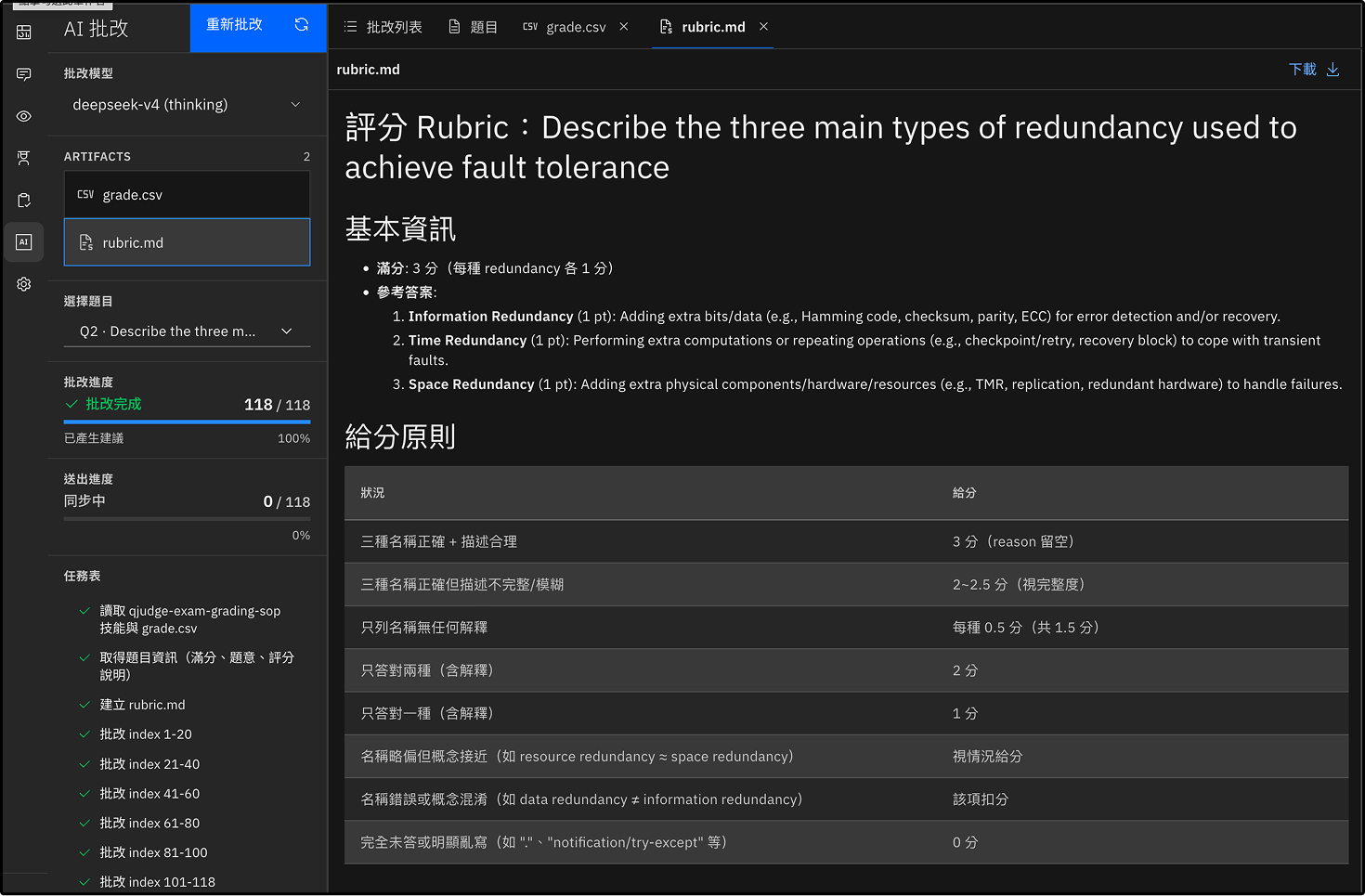This screenshot has height=896, width=1365.
Task: Click the 狀況 table column header
Action: (372, 493)
